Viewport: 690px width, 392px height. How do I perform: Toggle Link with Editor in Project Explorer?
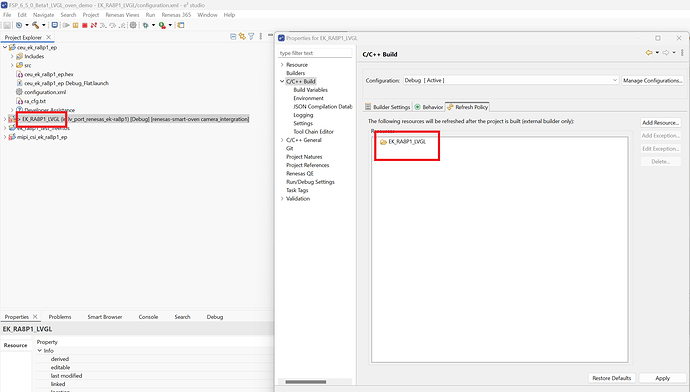click(x=242, y=37)
